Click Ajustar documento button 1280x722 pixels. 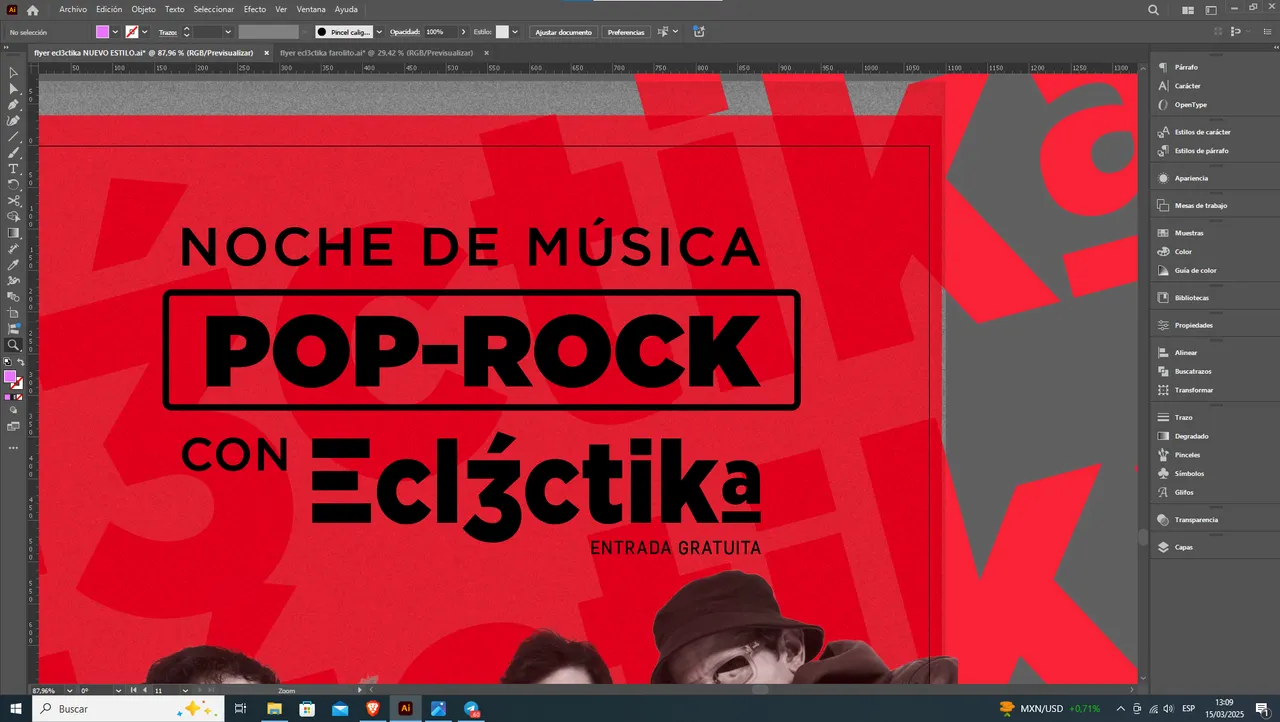pyautogui.click(x=563, y=32)
